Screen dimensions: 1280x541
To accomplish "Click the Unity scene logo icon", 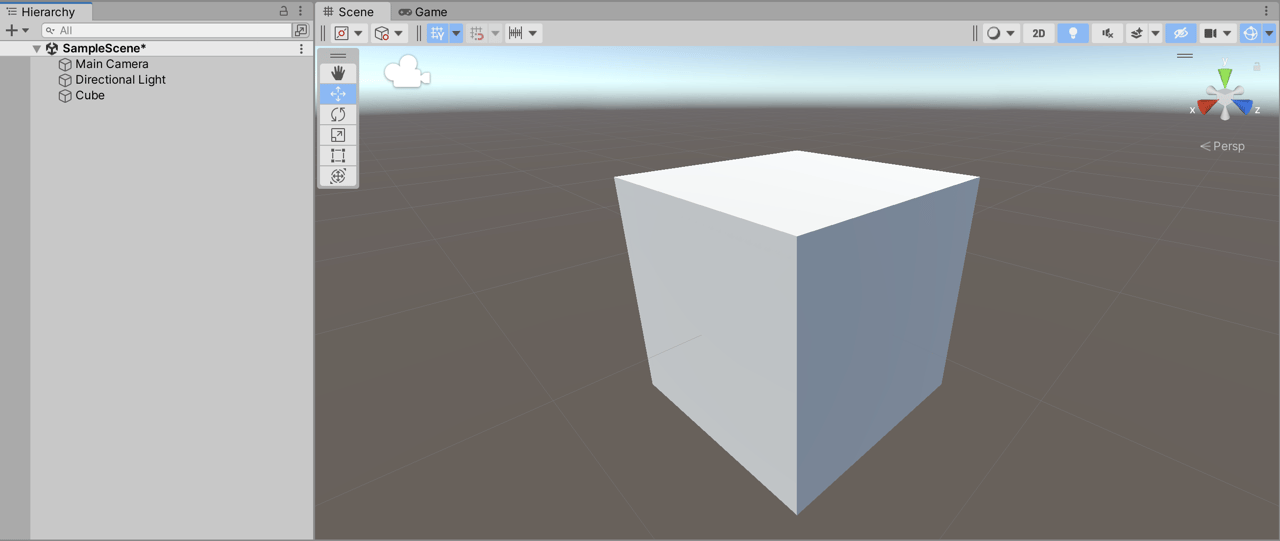I will tap(52, 48).
